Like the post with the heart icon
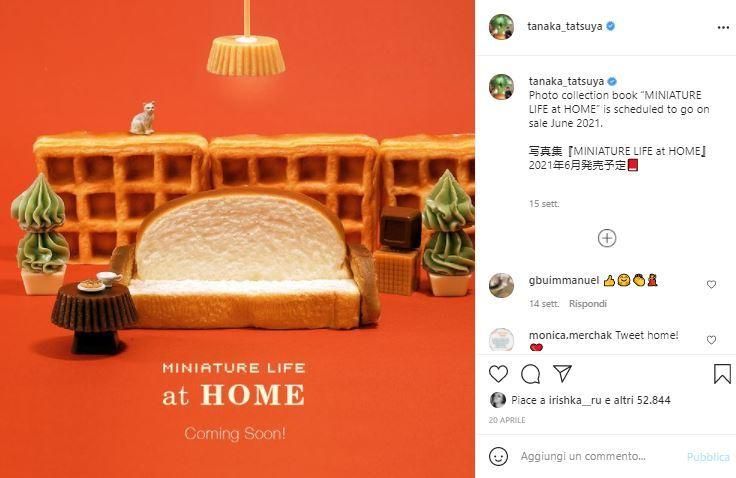Screen dimensions: 736x478 [498, 374]
